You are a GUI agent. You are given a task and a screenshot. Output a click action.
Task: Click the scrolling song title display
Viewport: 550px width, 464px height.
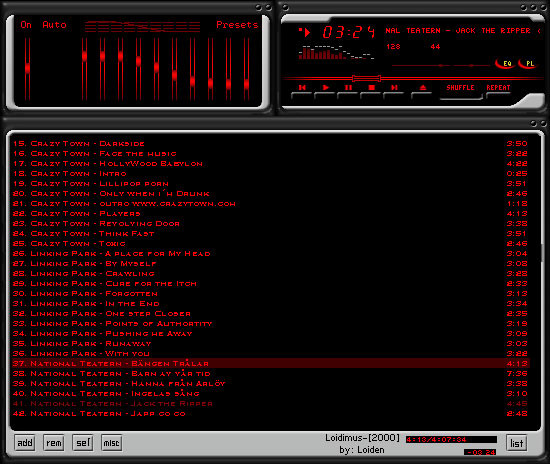463,31
